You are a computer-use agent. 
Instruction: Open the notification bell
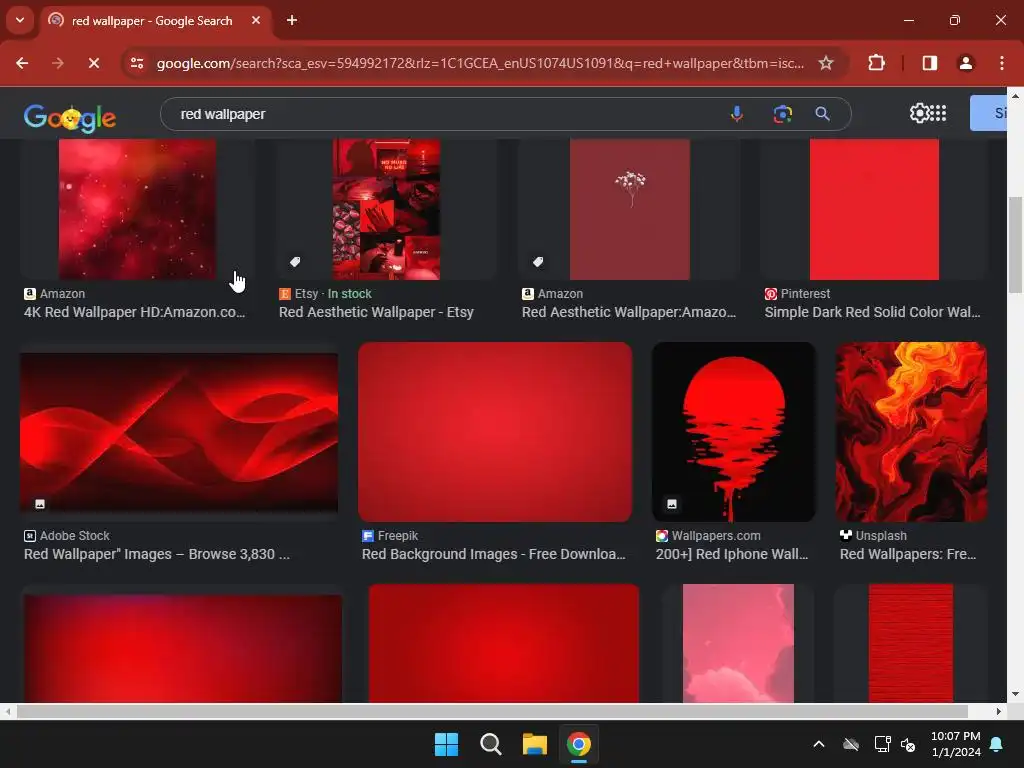[x=997, y=744]
